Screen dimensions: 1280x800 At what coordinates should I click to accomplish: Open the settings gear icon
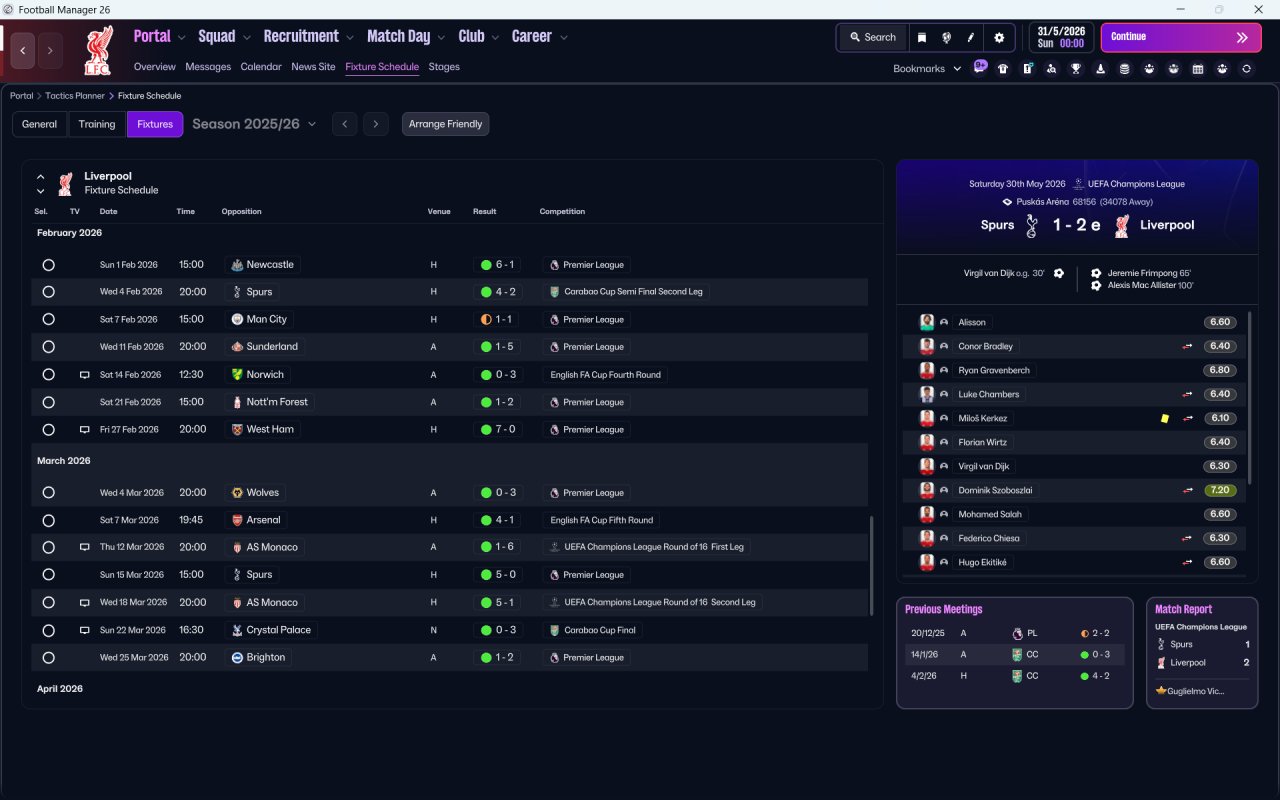tap(999, 37)
